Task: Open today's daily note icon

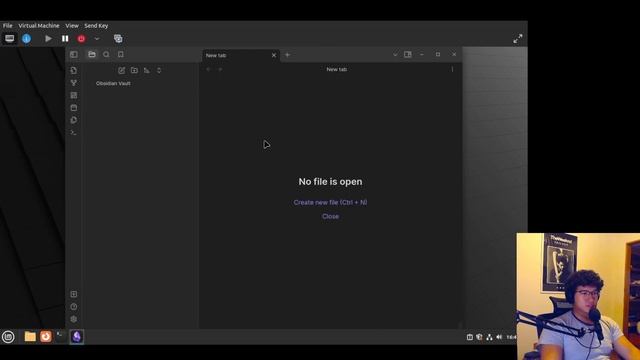Action: pyautogui.click(x=74, y=108)
